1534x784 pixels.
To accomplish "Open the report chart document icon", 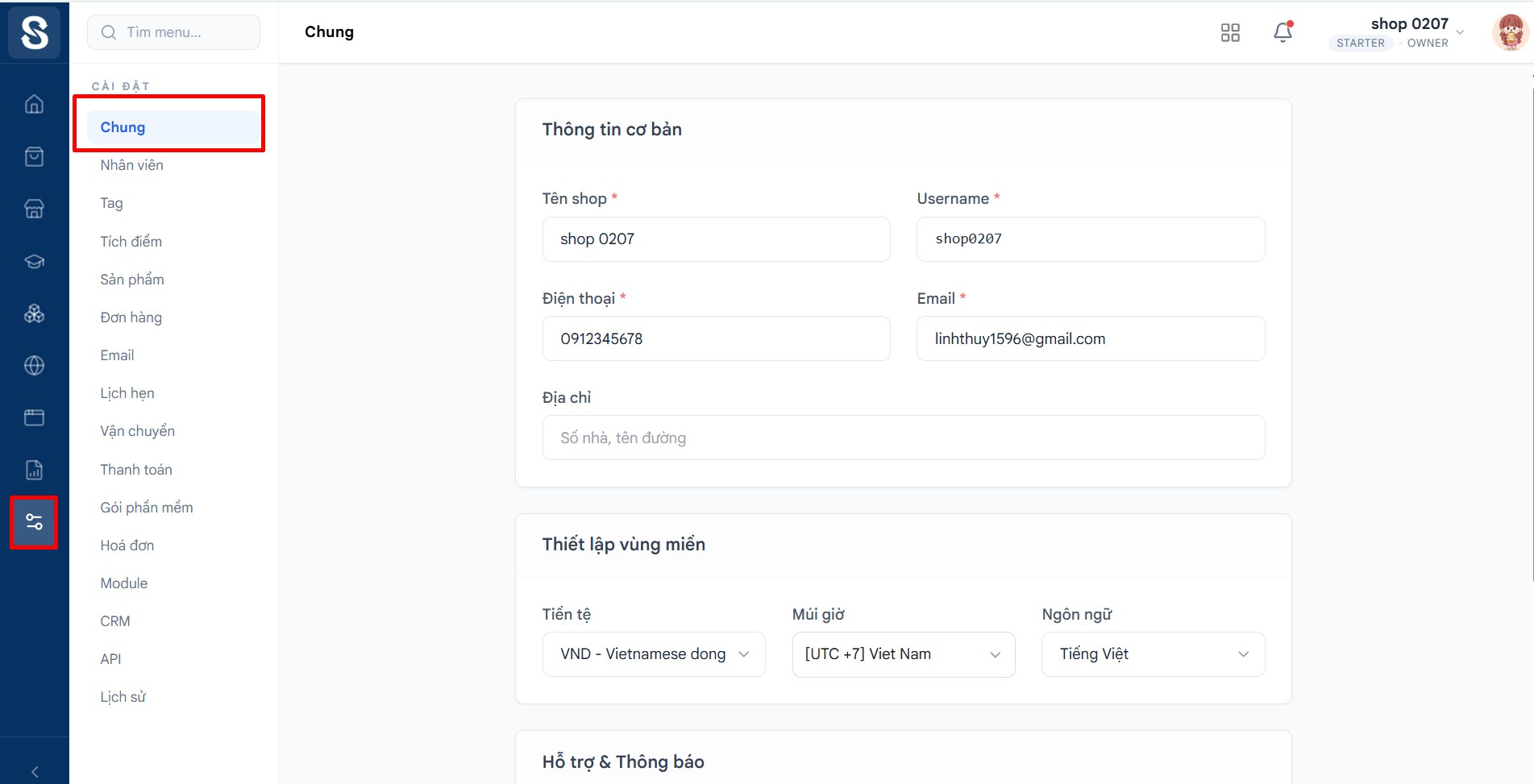I will (34, 470).
